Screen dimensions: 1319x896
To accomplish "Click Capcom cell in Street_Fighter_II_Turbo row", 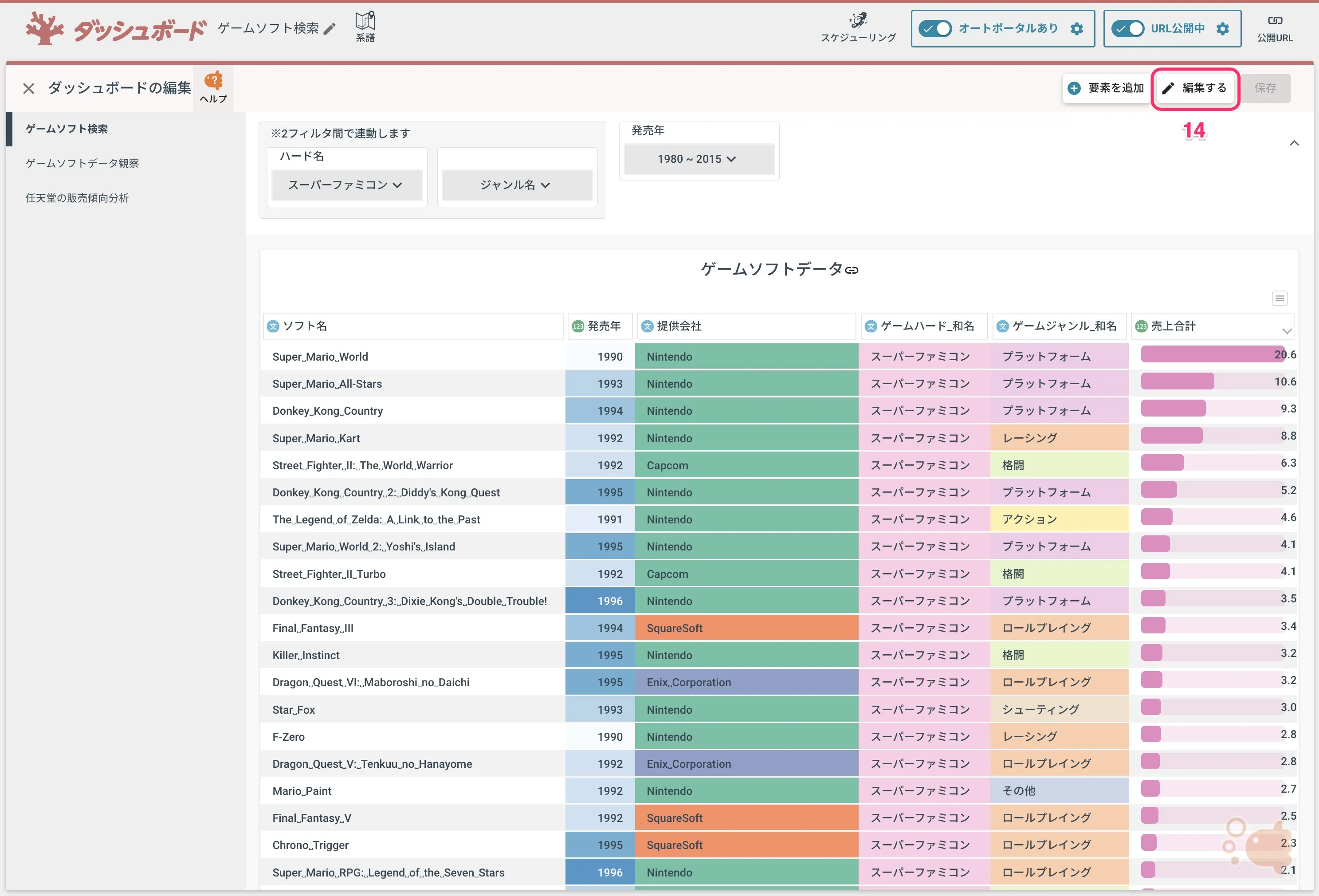I will pyautogui.click(x=746, y=574).
